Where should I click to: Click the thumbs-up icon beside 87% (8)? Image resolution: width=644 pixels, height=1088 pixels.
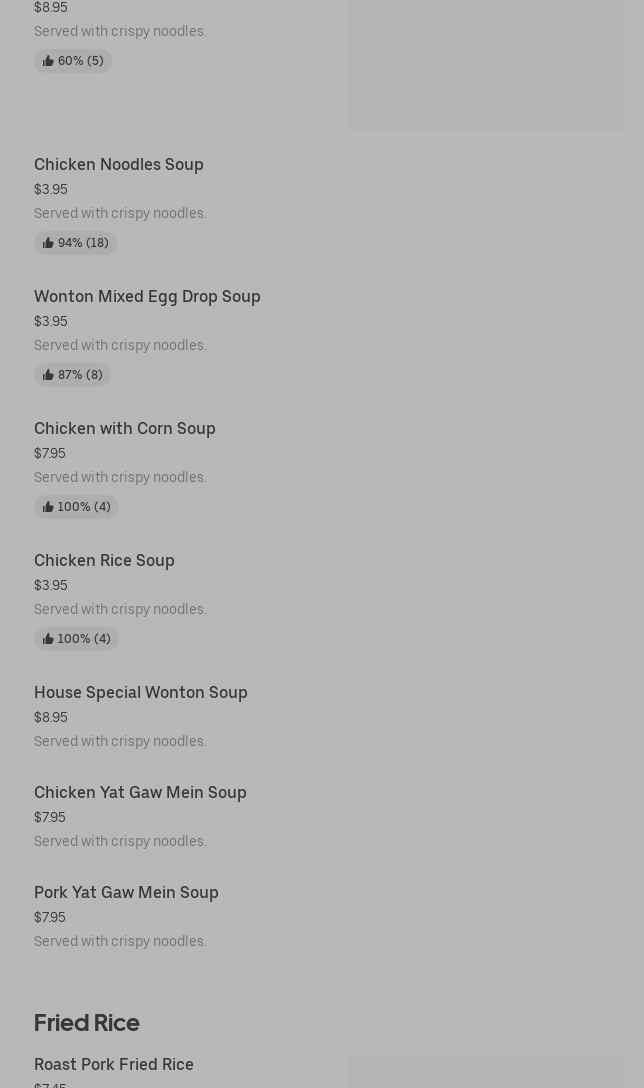point(48,375)
